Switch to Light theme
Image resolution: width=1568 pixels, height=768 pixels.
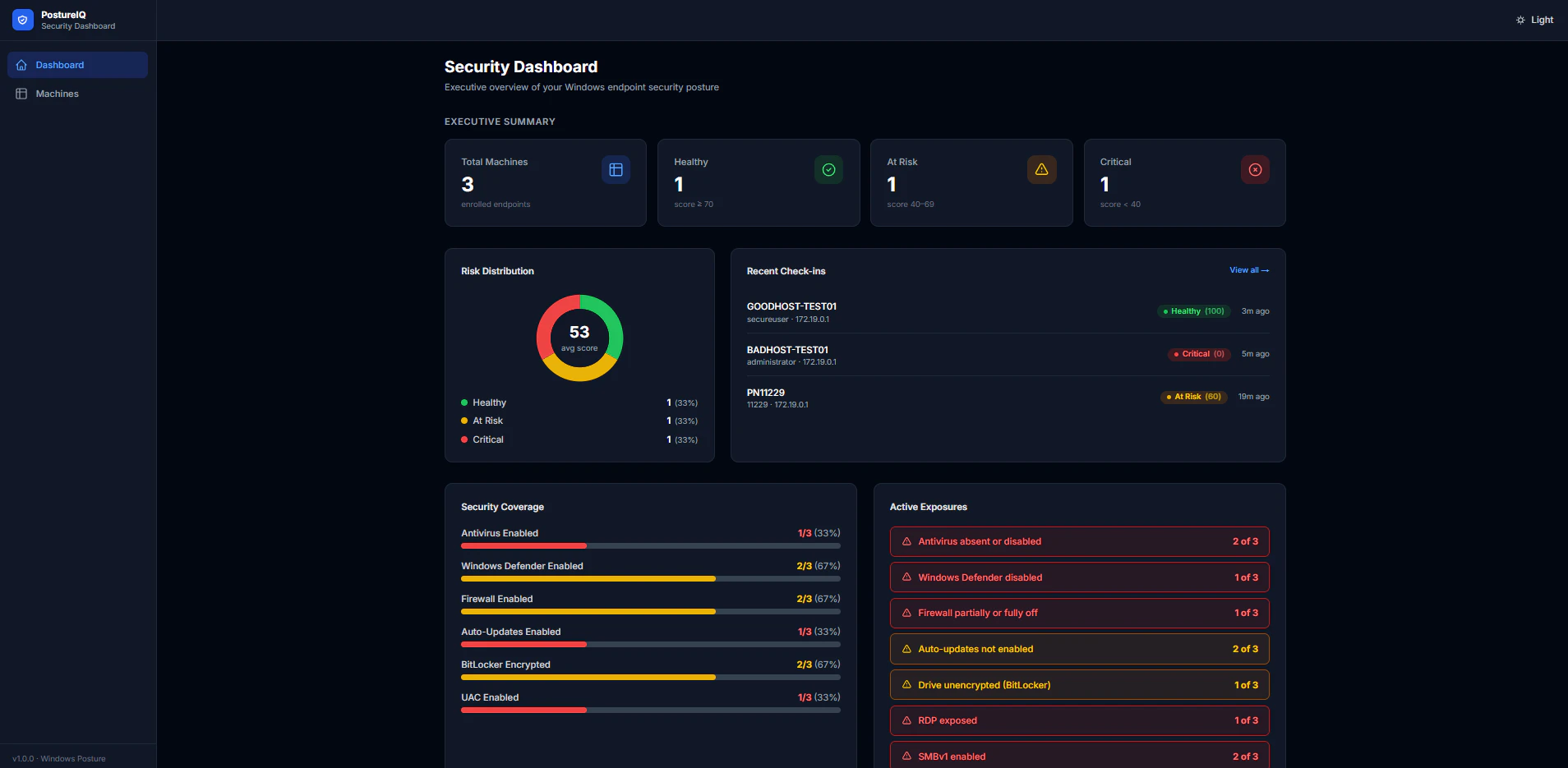[1534, 20]
